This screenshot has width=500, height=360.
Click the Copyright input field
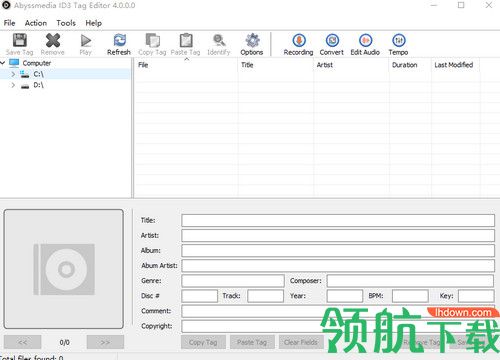pos(338,326)
